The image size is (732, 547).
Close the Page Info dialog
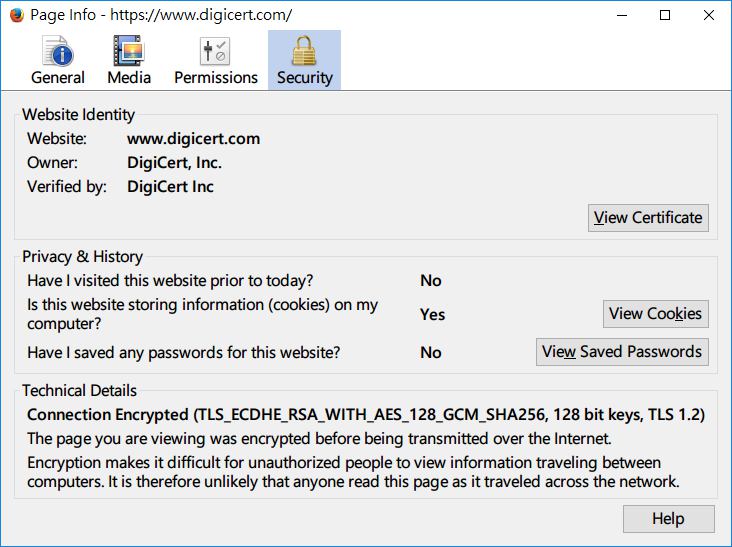[x=709, y=15]
